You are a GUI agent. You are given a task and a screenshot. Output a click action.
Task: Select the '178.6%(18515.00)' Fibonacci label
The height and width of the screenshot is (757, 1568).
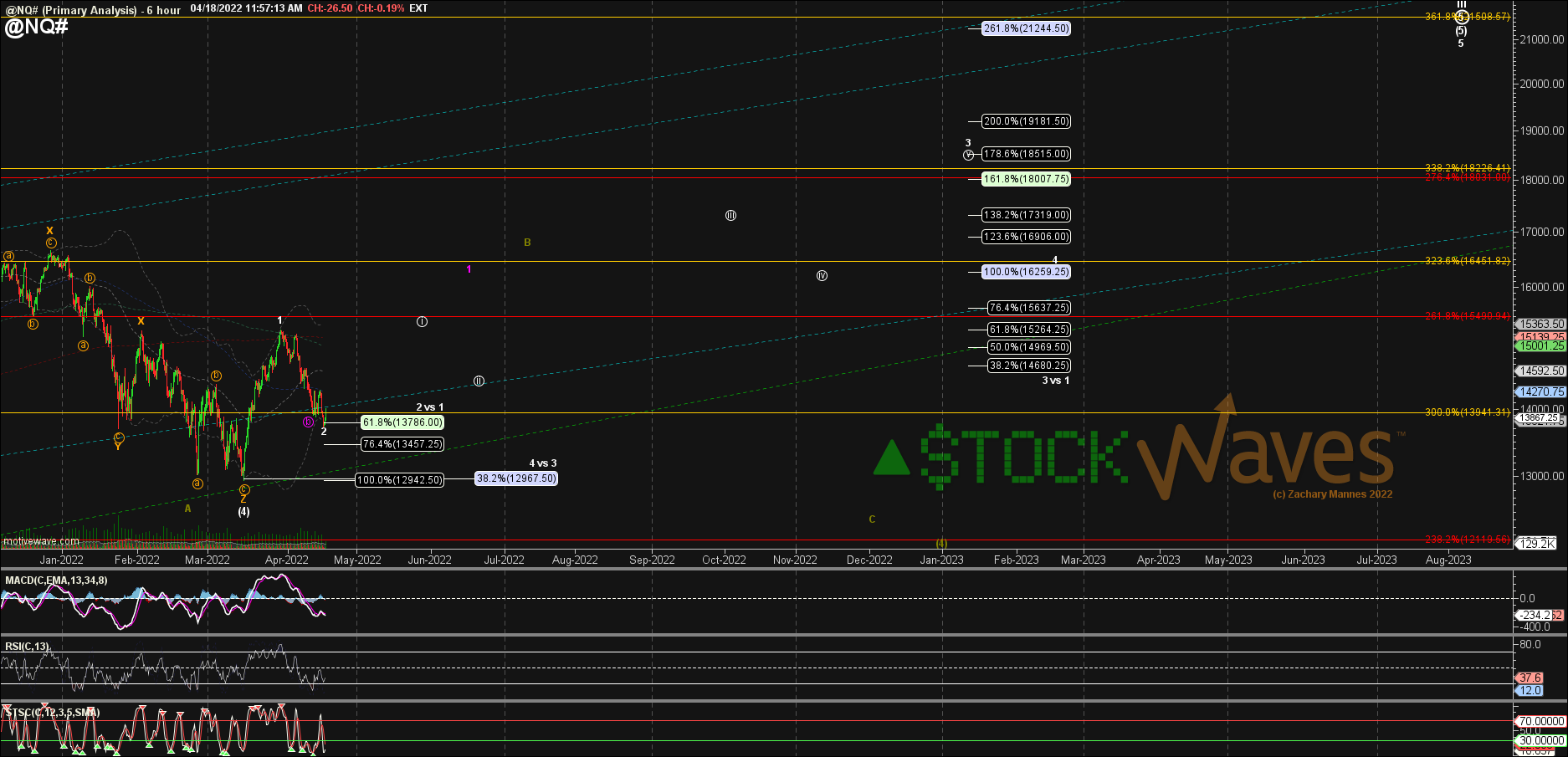tap(1026, 154)
